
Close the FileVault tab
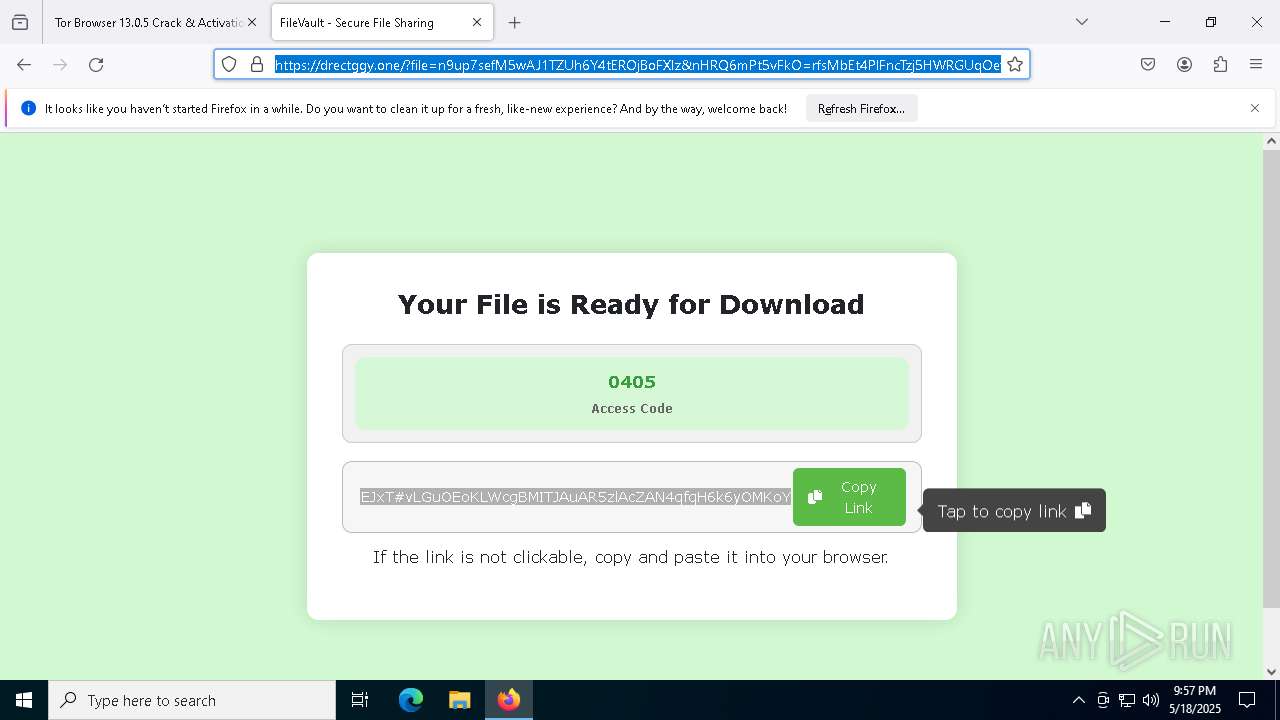[477, 22]
